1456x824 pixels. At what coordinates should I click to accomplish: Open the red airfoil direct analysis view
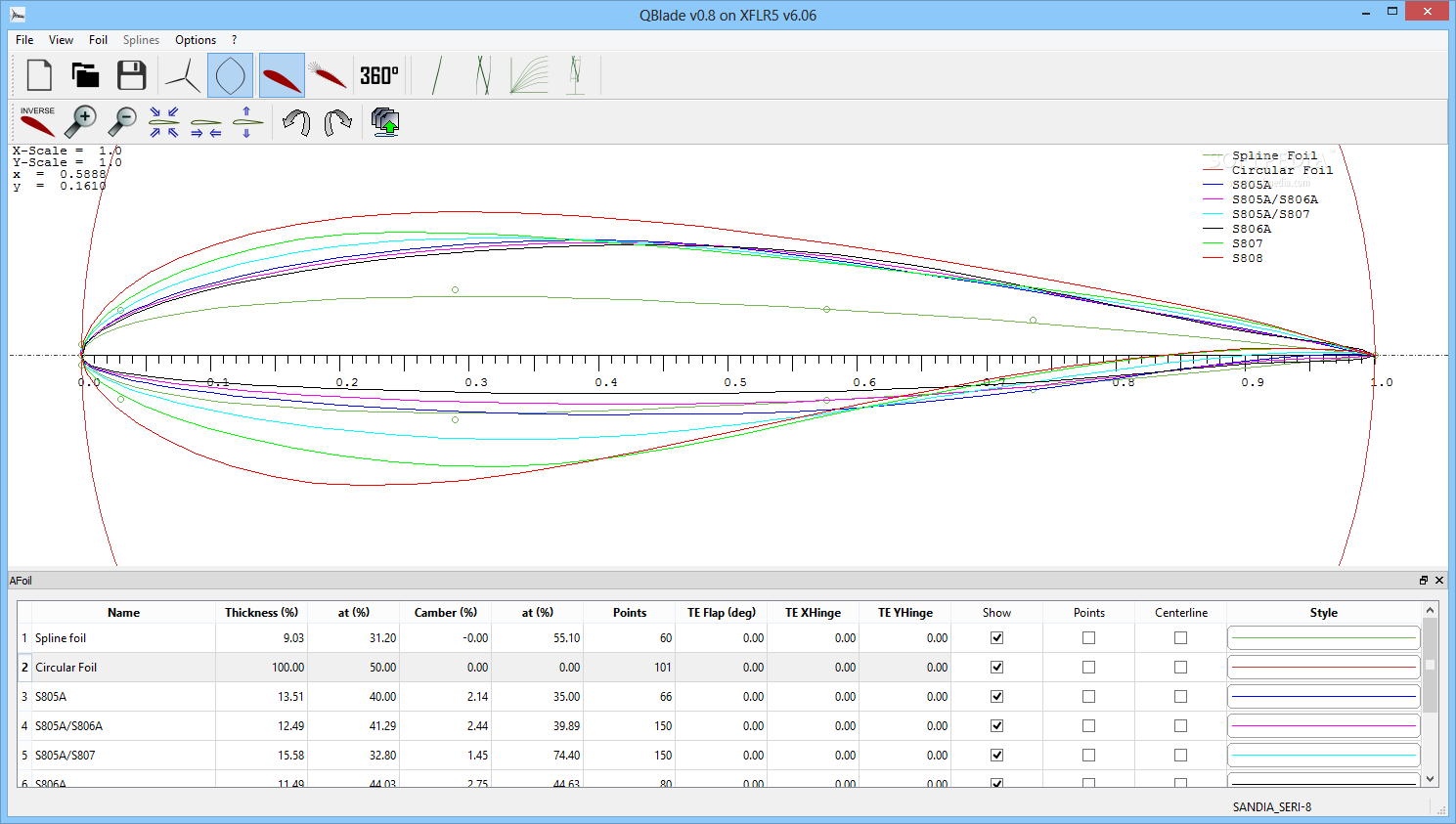[282, 75]
